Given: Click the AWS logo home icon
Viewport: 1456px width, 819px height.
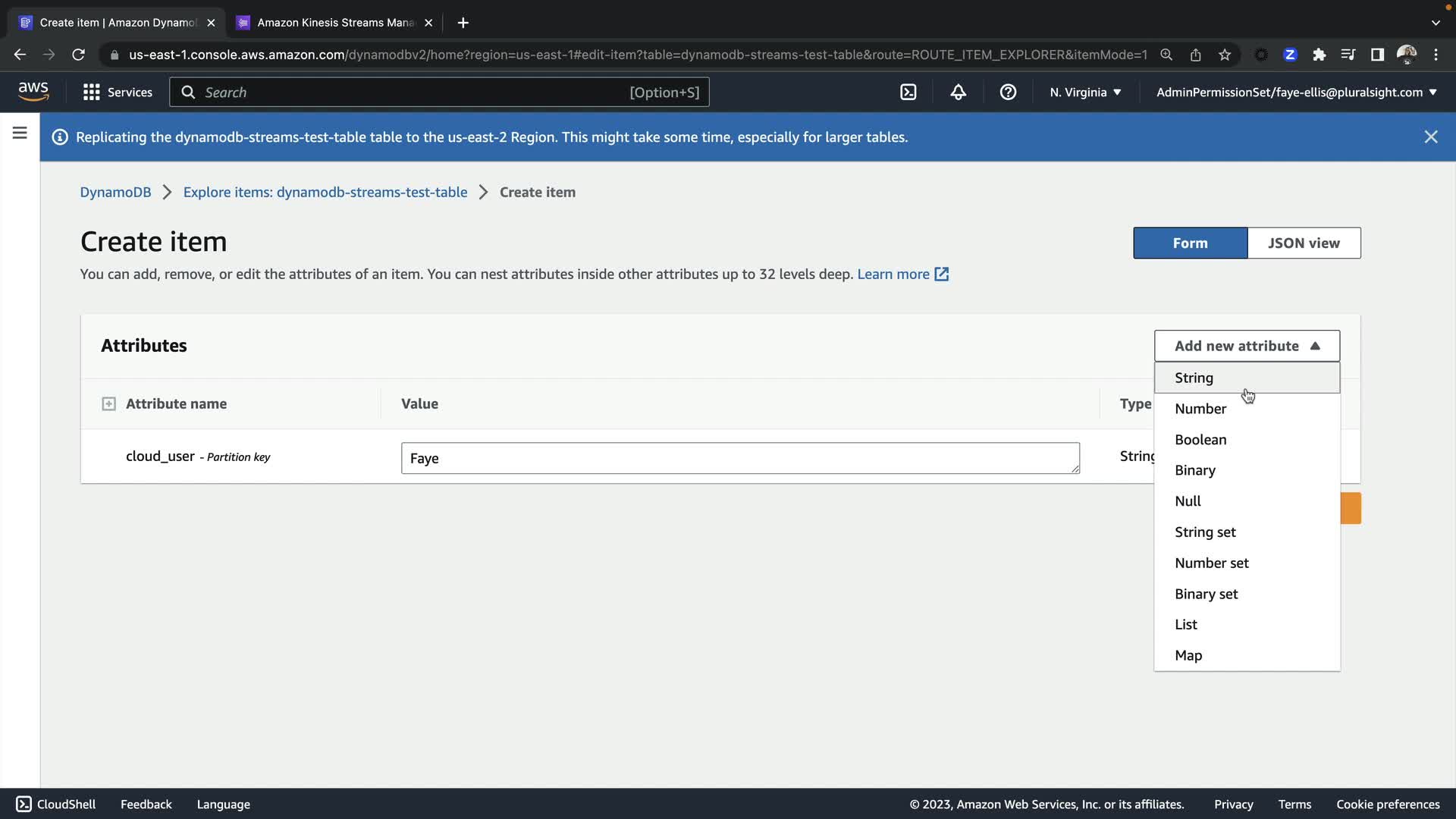Looking at the screenshot, I should 33,92.
